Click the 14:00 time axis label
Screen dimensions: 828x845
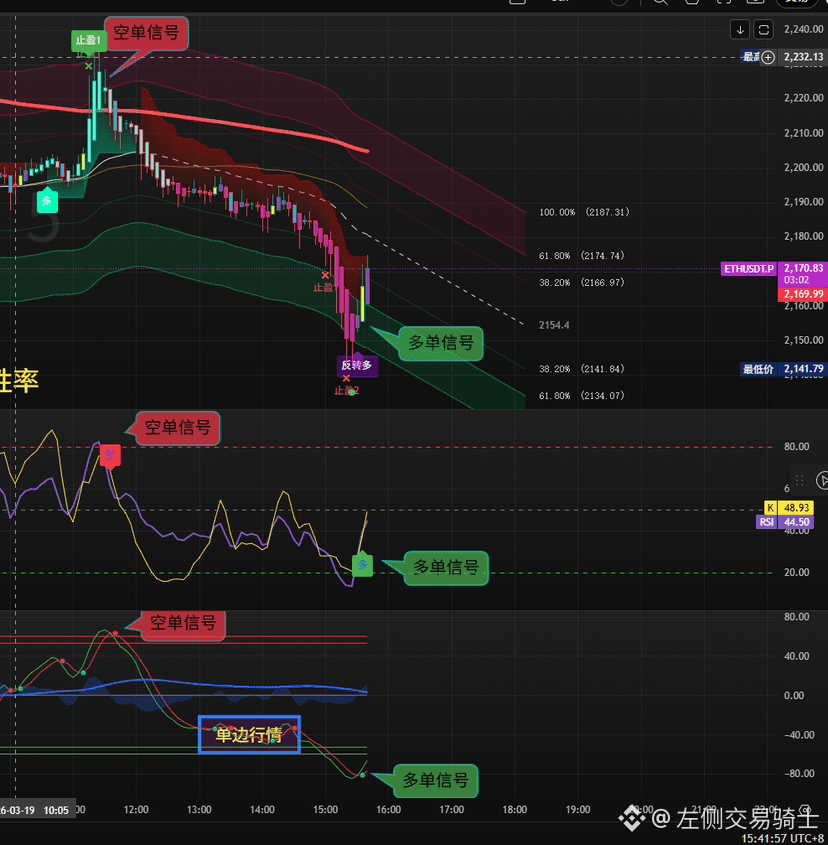tap(262, 809)
